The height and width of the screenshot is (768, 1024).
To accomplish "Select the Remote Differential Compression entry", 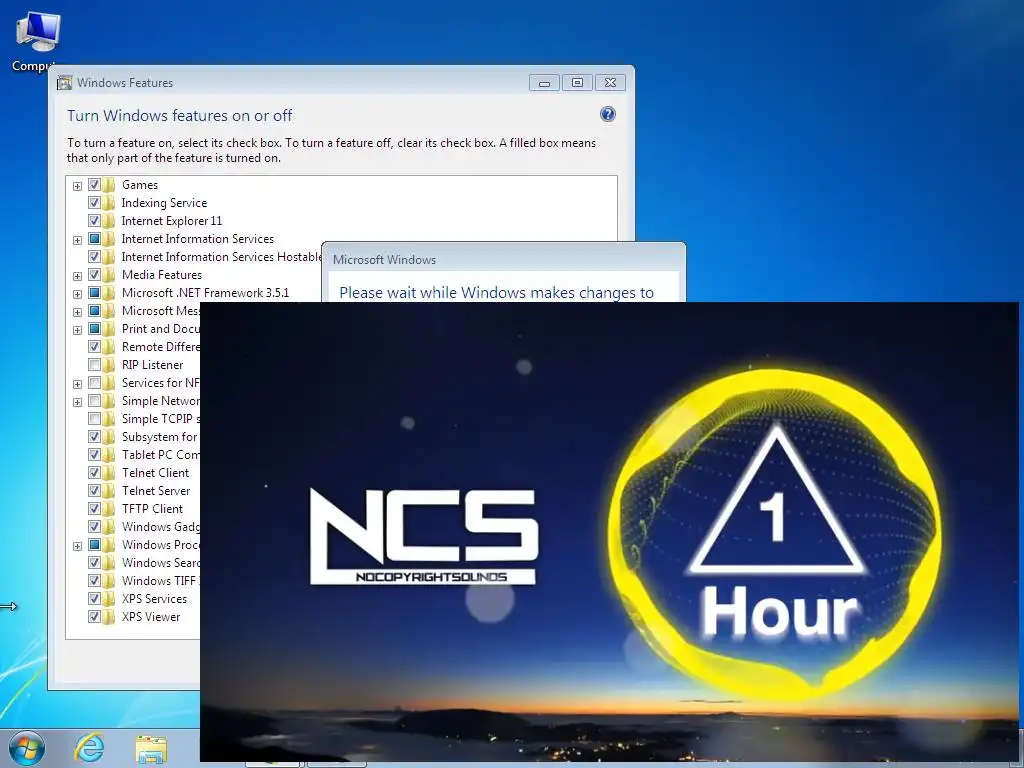I will pos(160,347).
